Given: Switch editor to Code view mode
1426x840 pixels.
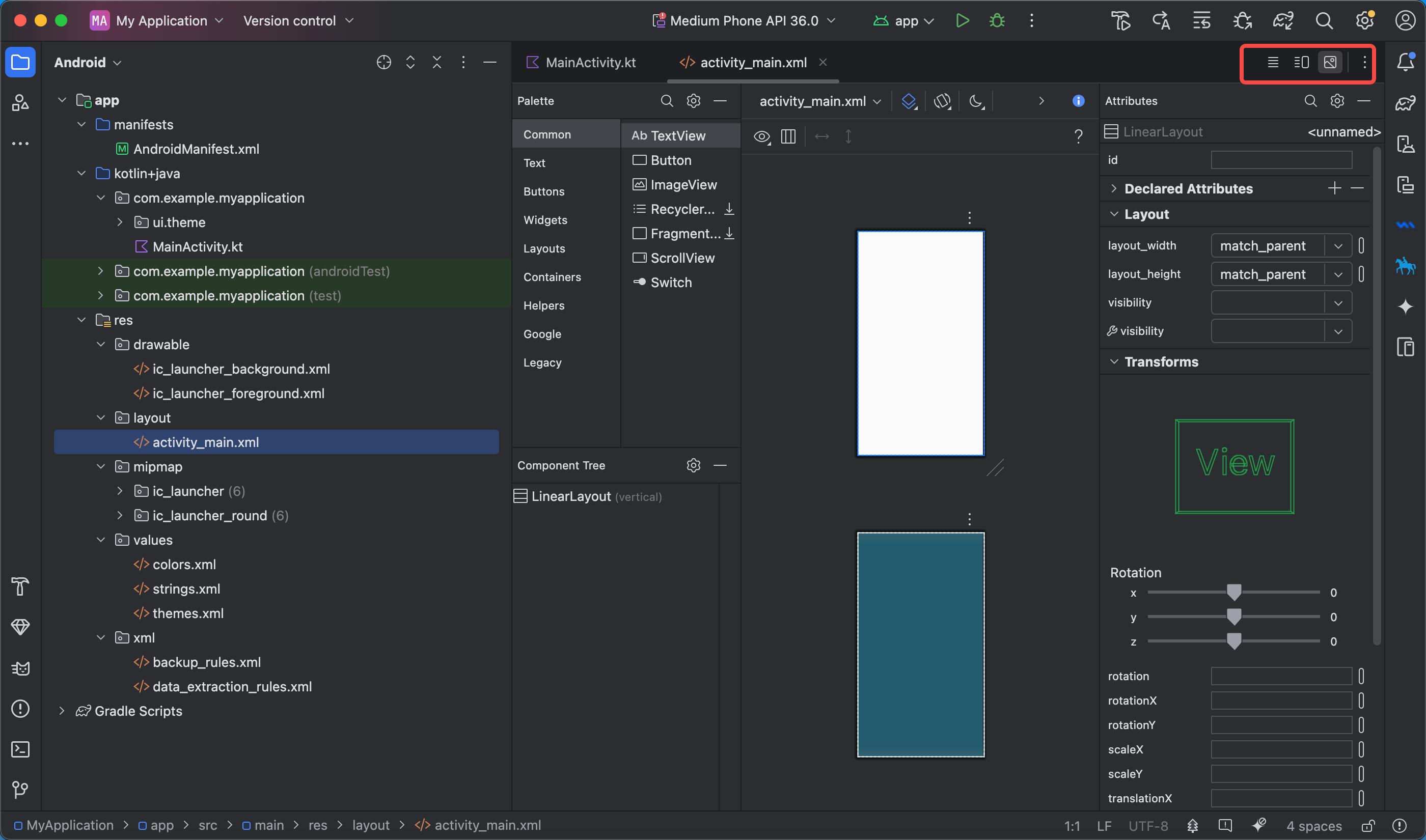Looking at the screenshot, I should pos(1273,62).
